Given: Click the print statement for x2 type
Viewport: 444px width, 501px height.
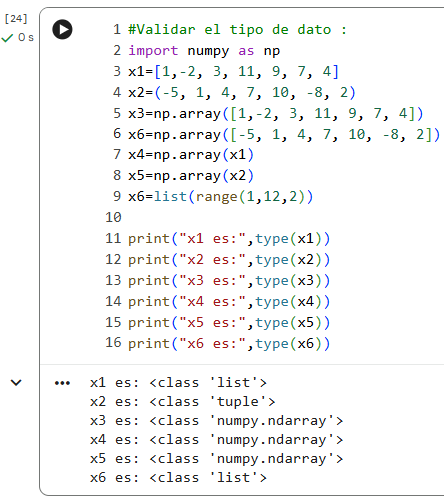Looking at the screenshot, I should coord(229,260).
